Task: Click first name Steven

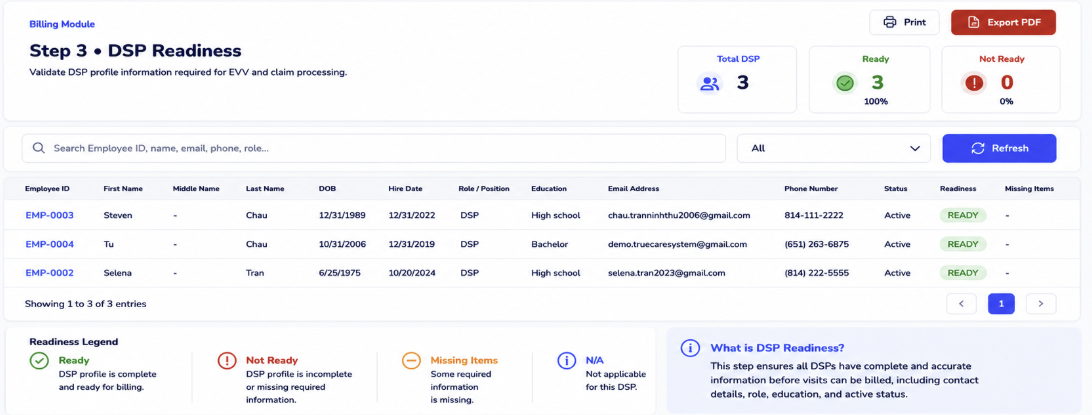Action: tap(118, 215)
